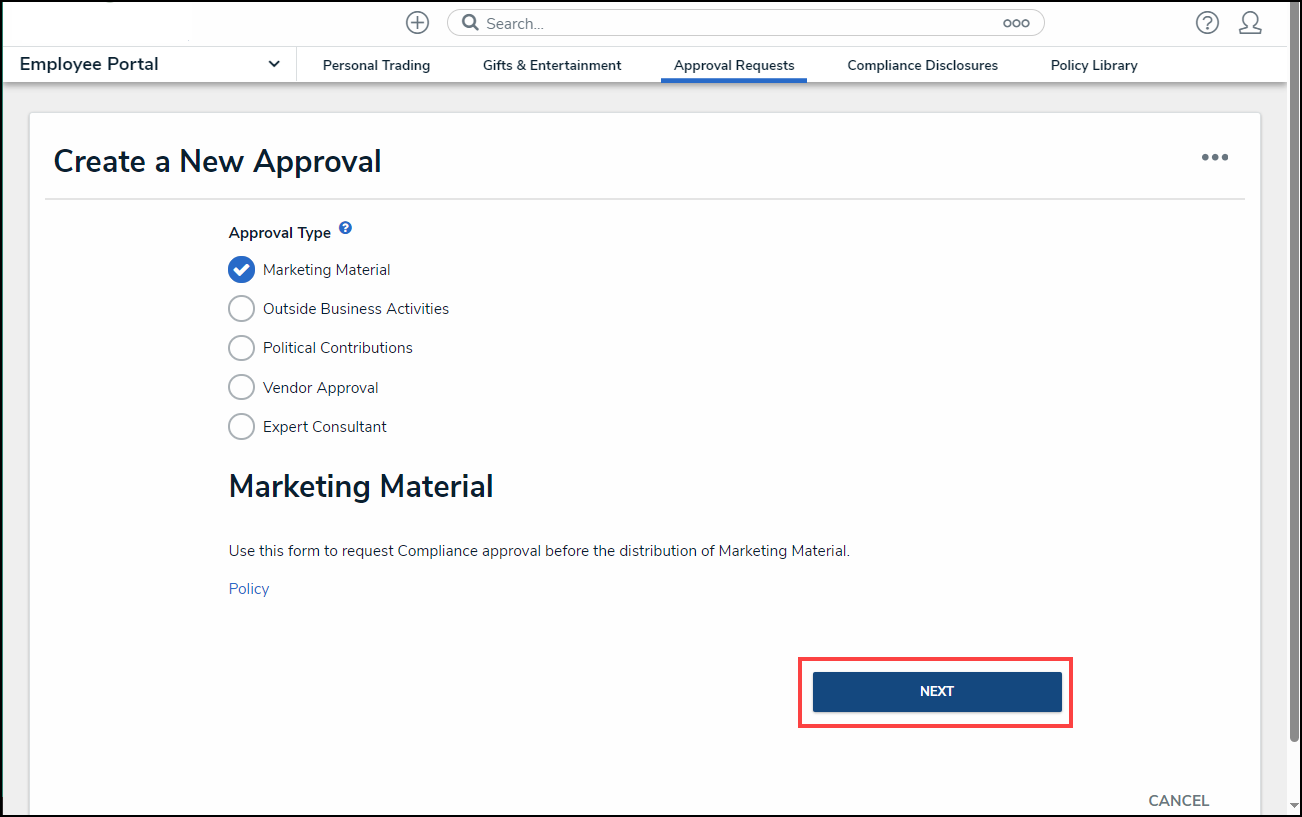
Task: Open the Help question mark icon
Action: tap(1207, 23)
